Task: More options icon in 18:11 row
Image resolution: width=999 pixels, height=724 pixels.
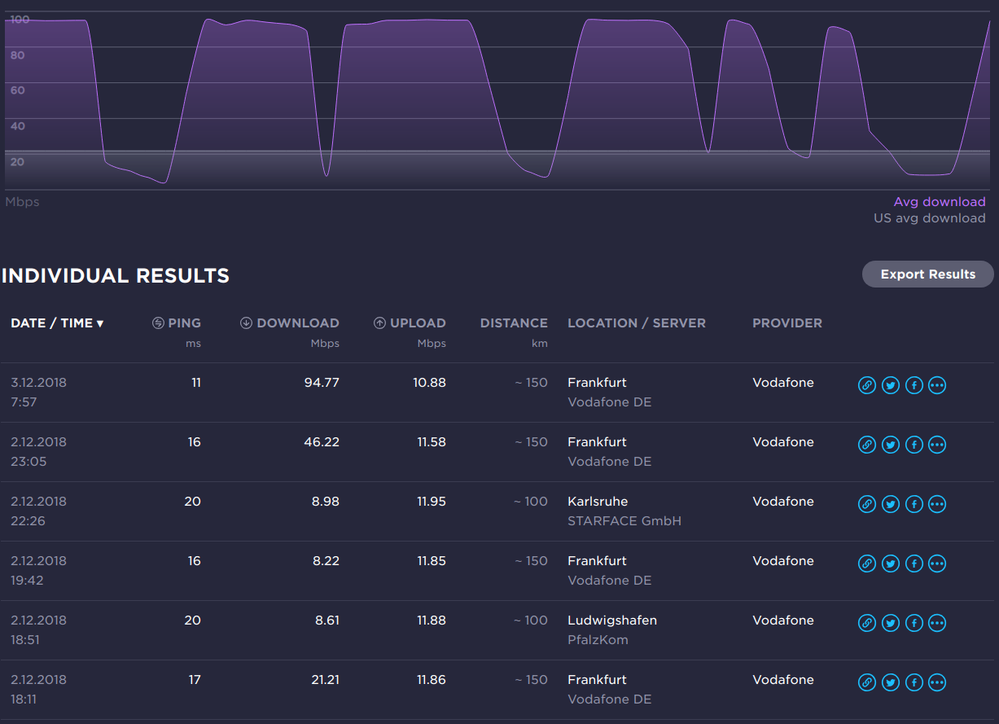Action: pos(937,682)
